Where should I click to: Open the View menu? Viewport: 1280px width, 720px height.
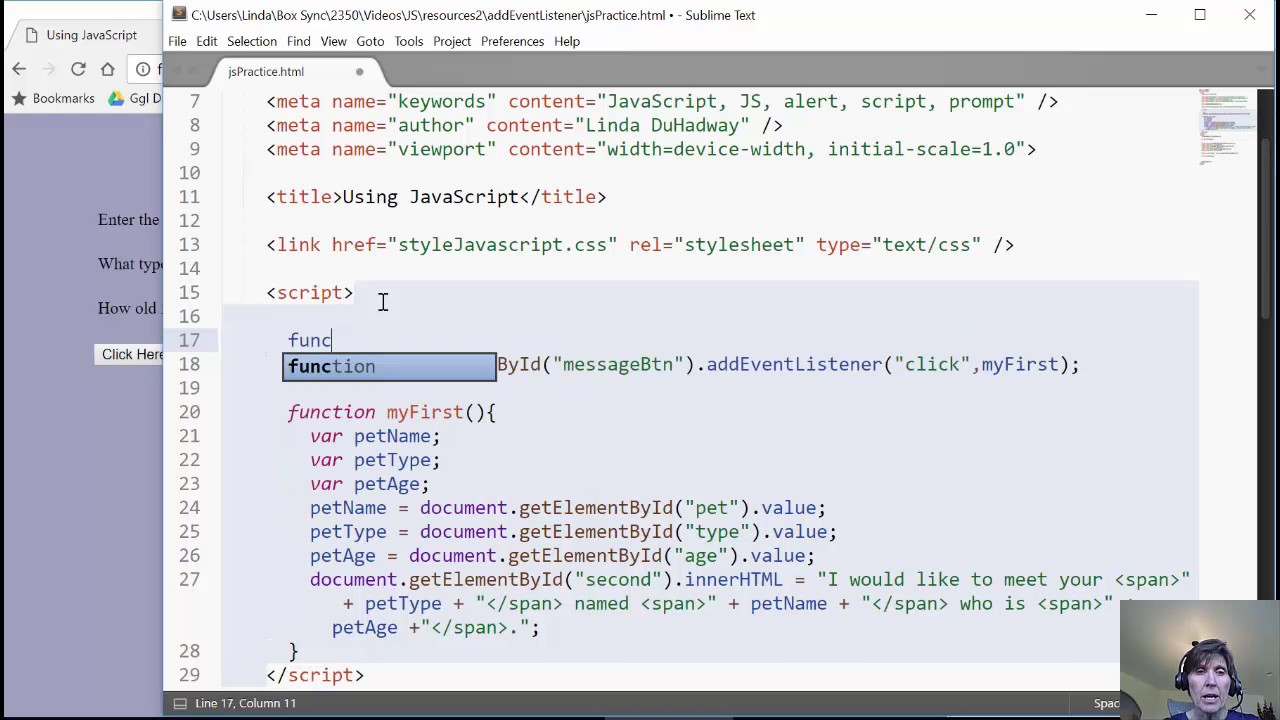333,41
